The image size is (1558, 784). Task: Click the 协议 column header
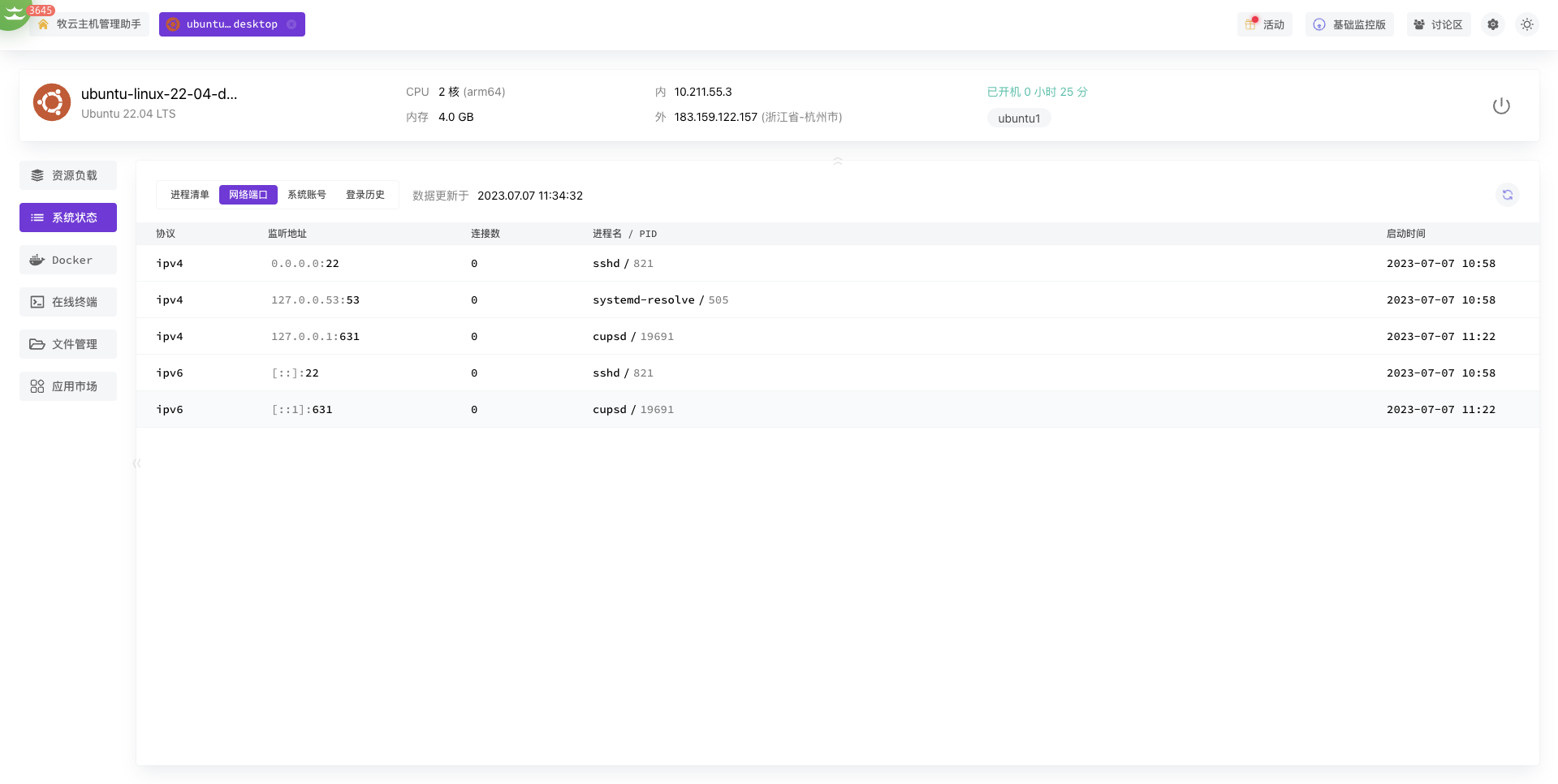tap(166, 234)
